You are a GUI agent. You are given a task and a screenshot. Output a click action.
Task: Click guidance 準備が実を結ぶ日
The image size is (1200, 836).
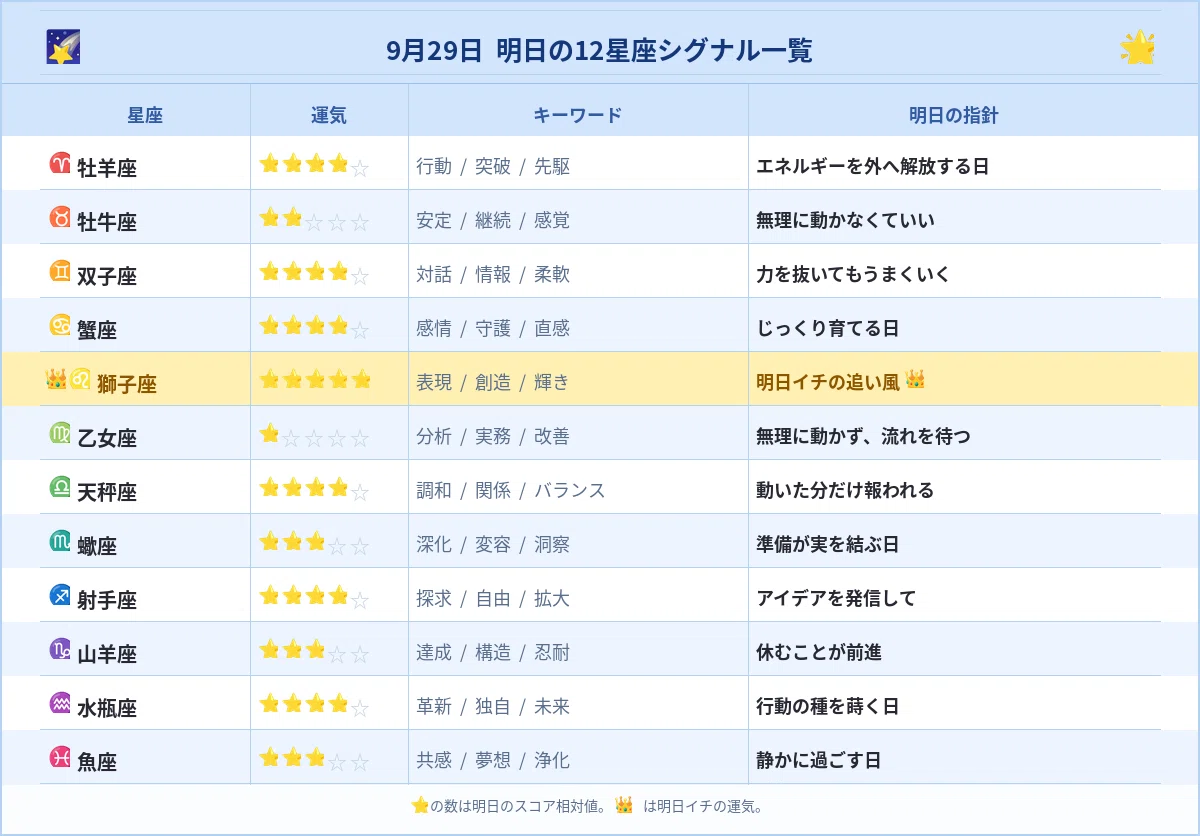pos(828,544)
